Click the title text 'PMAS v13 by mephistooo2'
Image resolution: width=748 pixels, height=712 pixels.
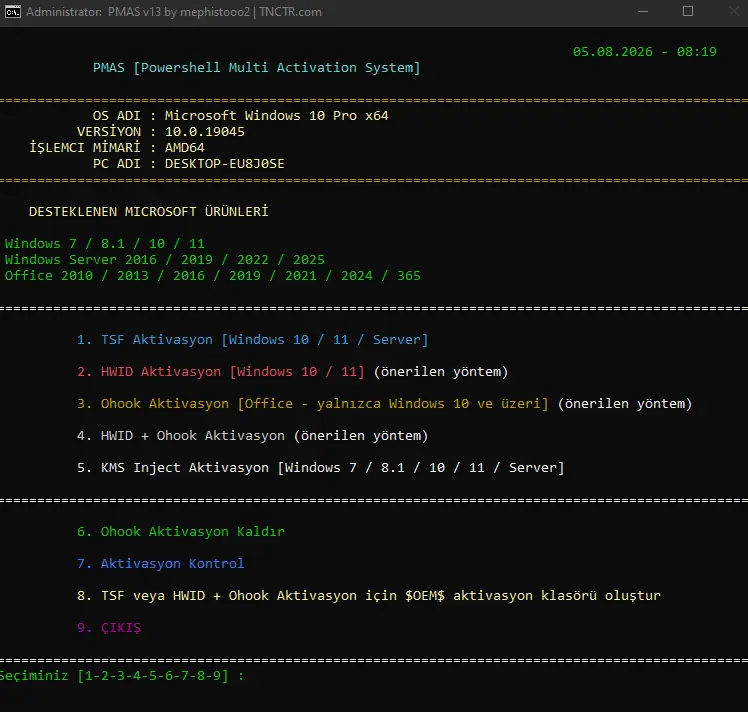[x=178, y=12]
